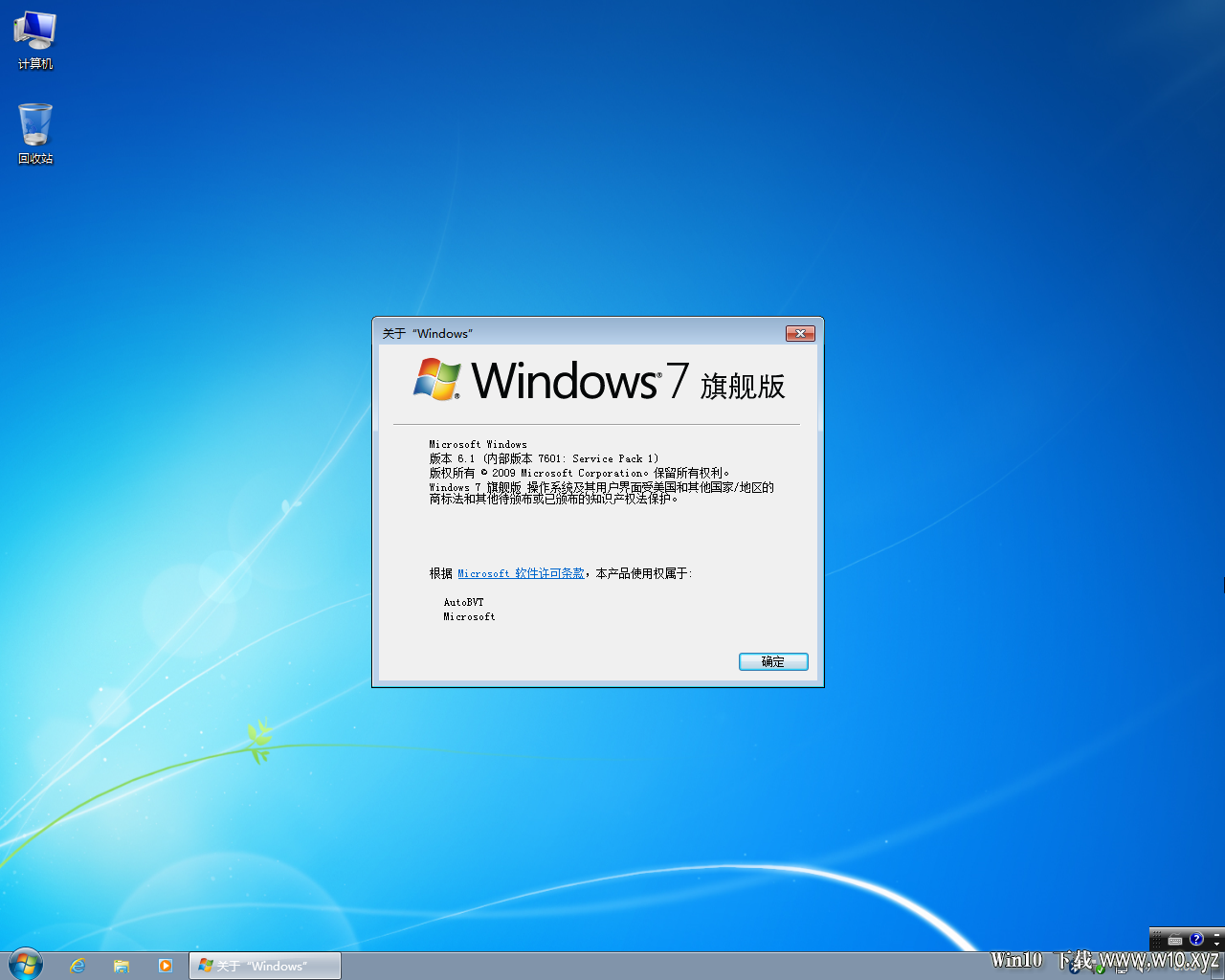Open the language bar options arrow
The width and height of the screenshot is (1225, 980).
1216,944
